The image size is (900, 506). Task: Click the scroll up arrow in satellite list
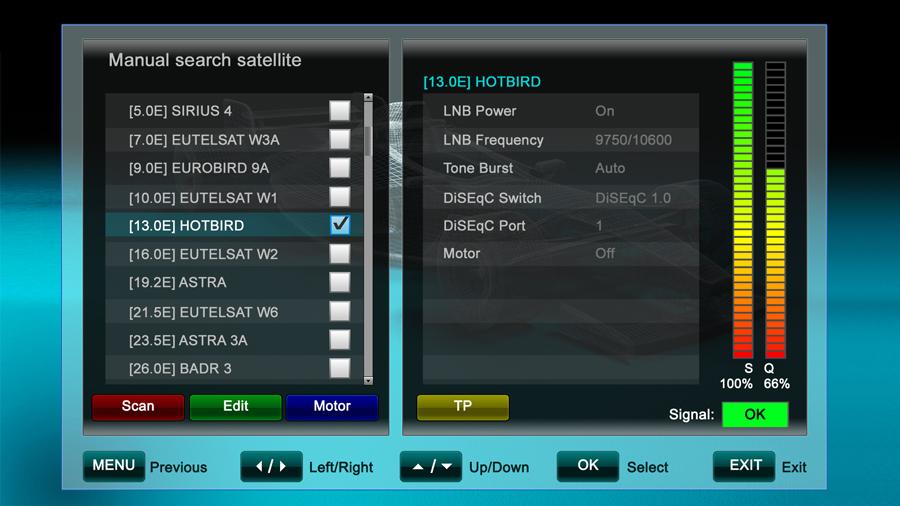(x=368, y=98)
